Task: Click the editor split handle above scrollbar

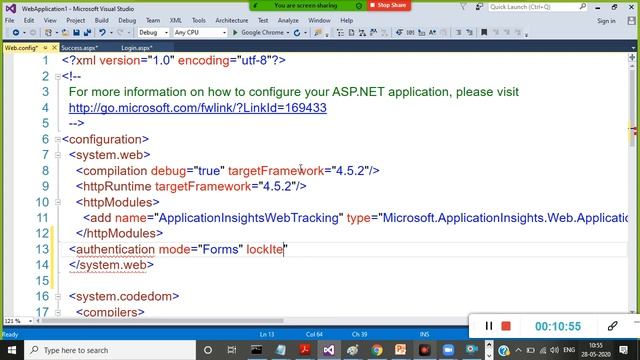Action: [x=632, y=58]
